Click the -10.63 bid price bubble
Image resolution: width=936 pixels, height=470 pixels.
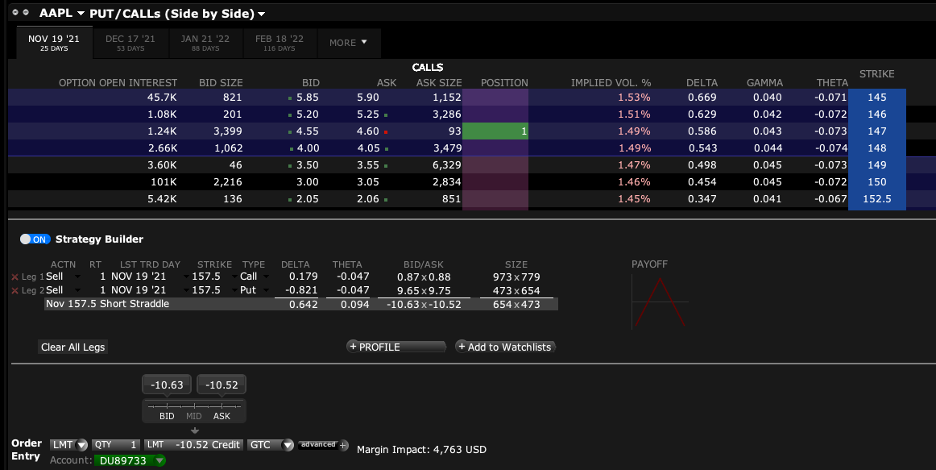click(x=167, y=385)
